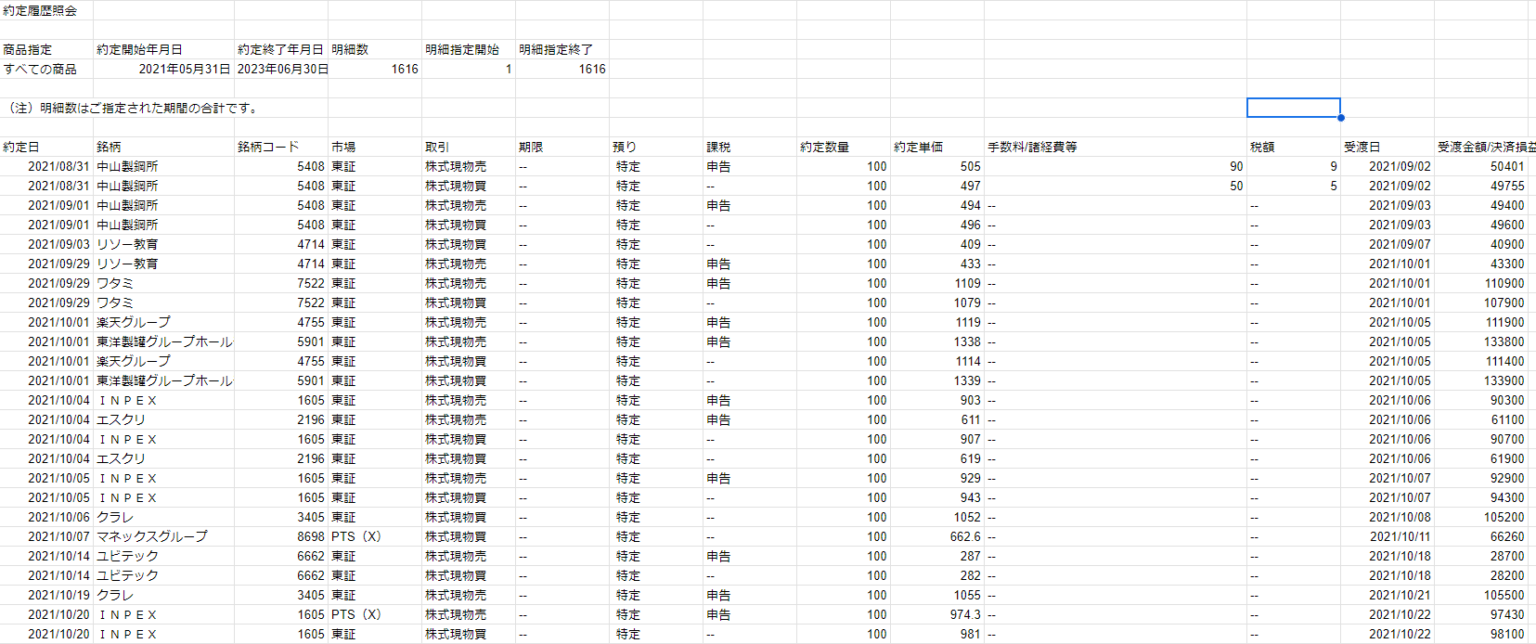Click the price cell showing 662.6
Screen dimensions: 1536x644
(x=936, y=537)
